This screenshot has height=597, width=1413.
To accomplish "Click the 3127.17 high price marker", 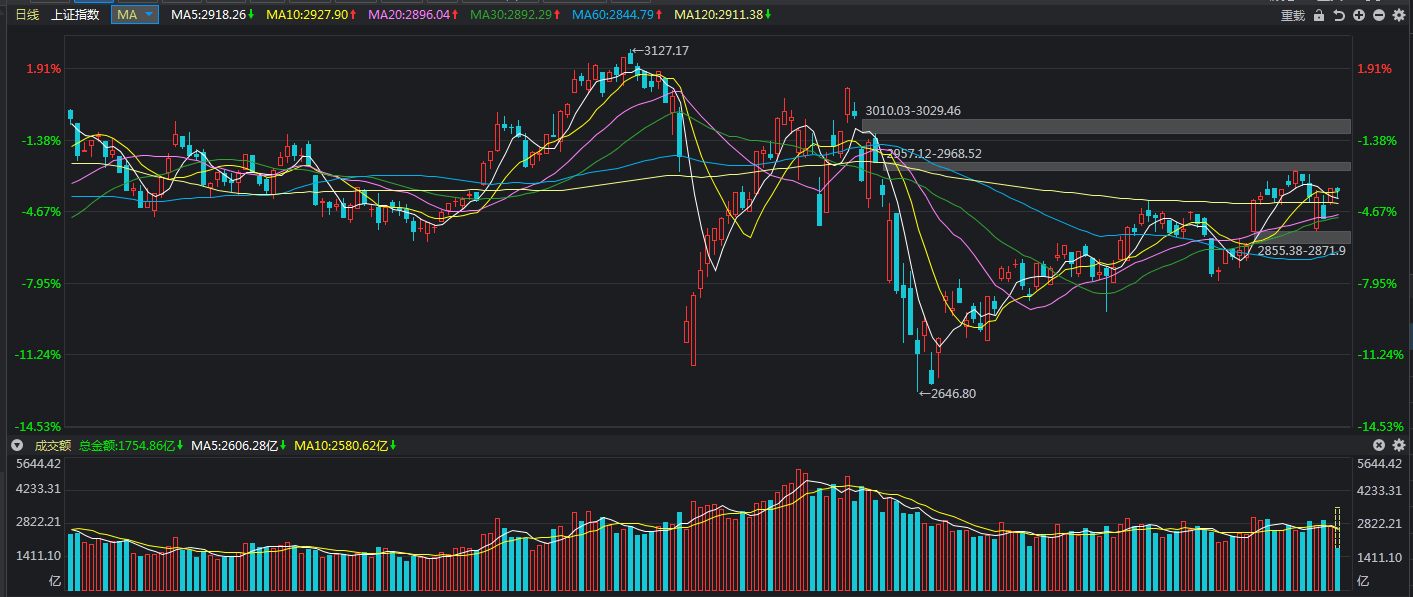I will click(x=666, y=51).
